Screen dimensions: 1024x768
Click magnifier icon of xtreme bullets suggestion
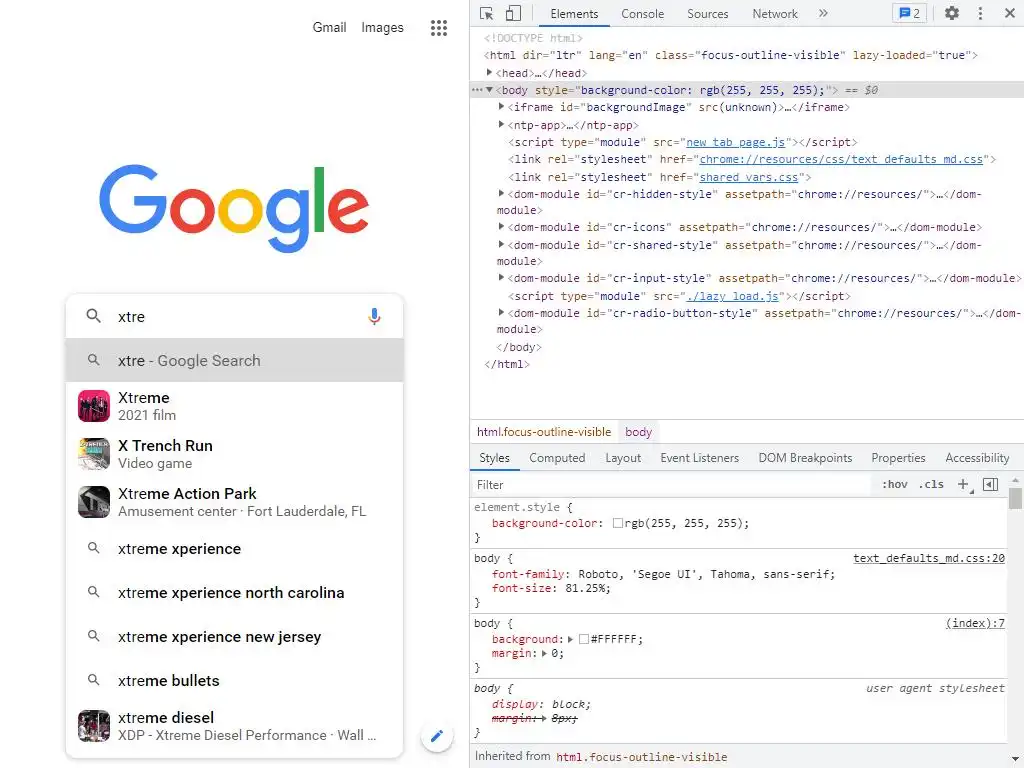(x=94, y=680)
